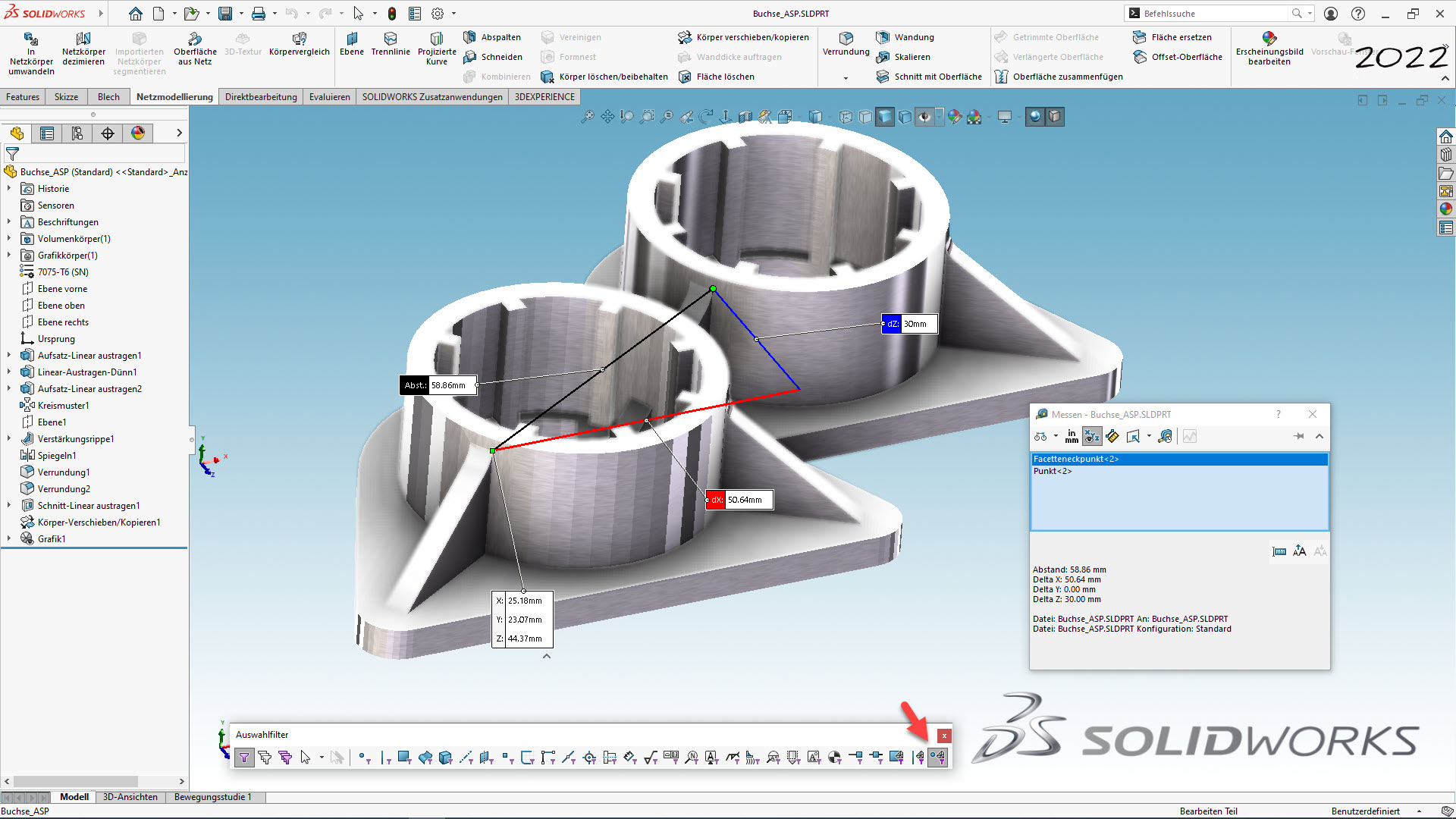Open Bewegungsstudie 1 tab
Viewport: 1456px width, 819px height.
click(212, 797)
